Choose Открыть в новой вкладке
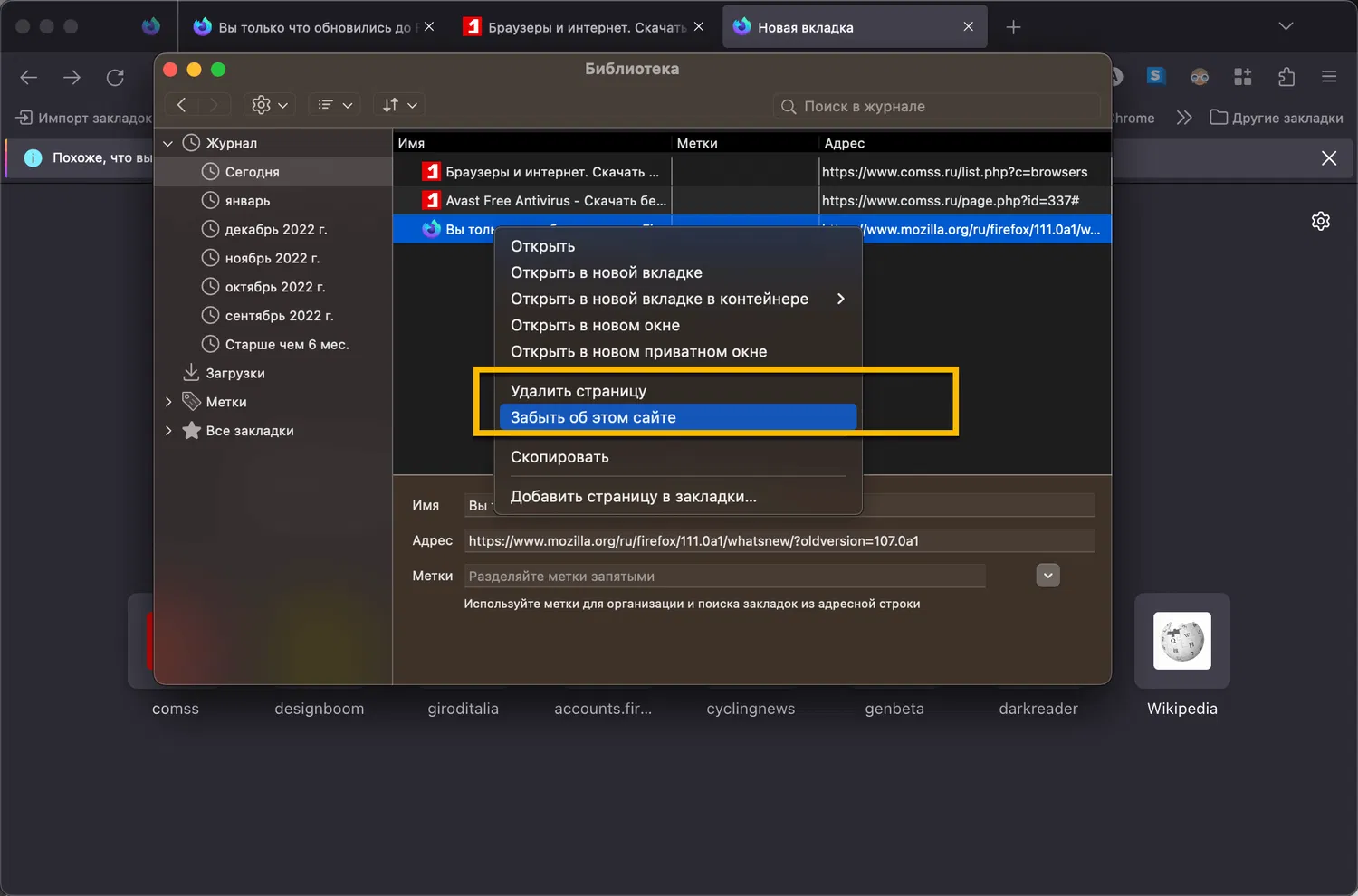 point(678,272)
